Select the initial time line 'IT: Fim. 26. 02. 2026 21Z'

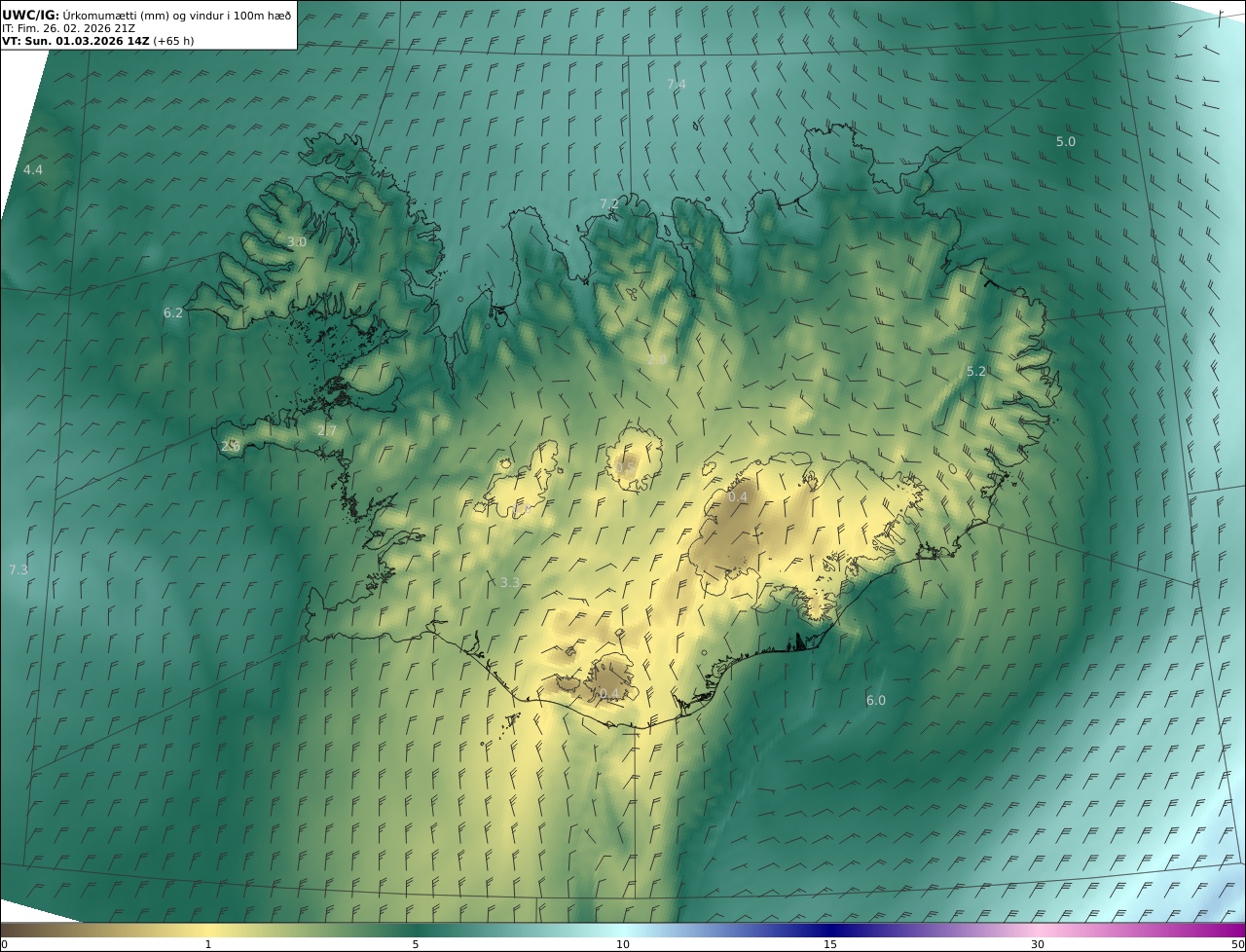click(x=69, y=28)
